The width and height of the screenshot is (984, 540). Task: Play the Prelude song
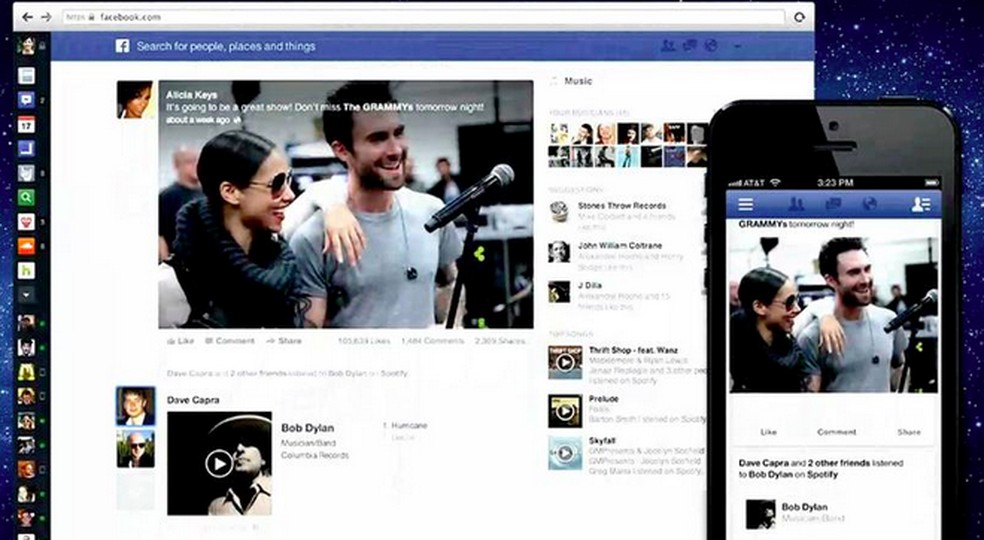click(565, 411)
